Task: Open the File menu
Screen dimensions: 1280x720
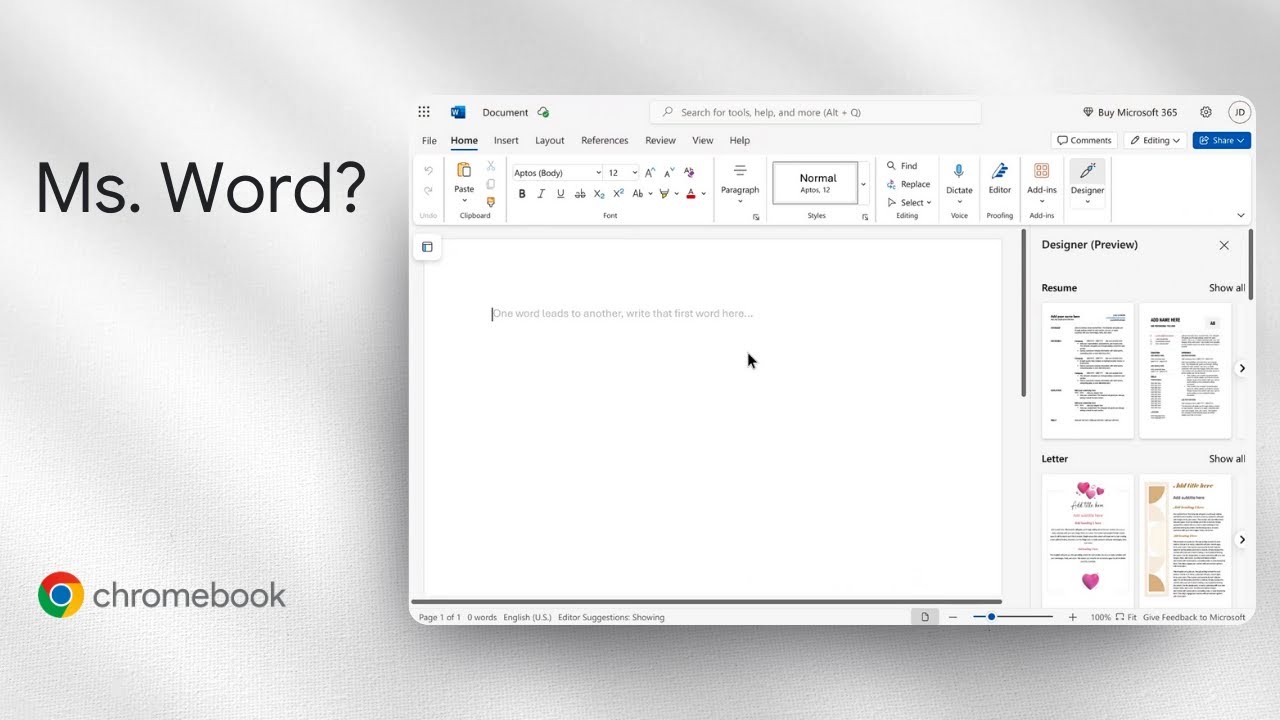Action: pyautogui.click(x=429, y=140)
